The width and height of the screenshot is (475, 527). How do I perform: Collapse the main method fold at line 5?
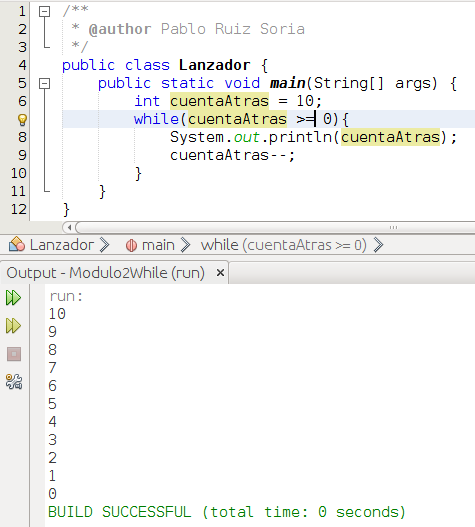(x=44, y=83)
